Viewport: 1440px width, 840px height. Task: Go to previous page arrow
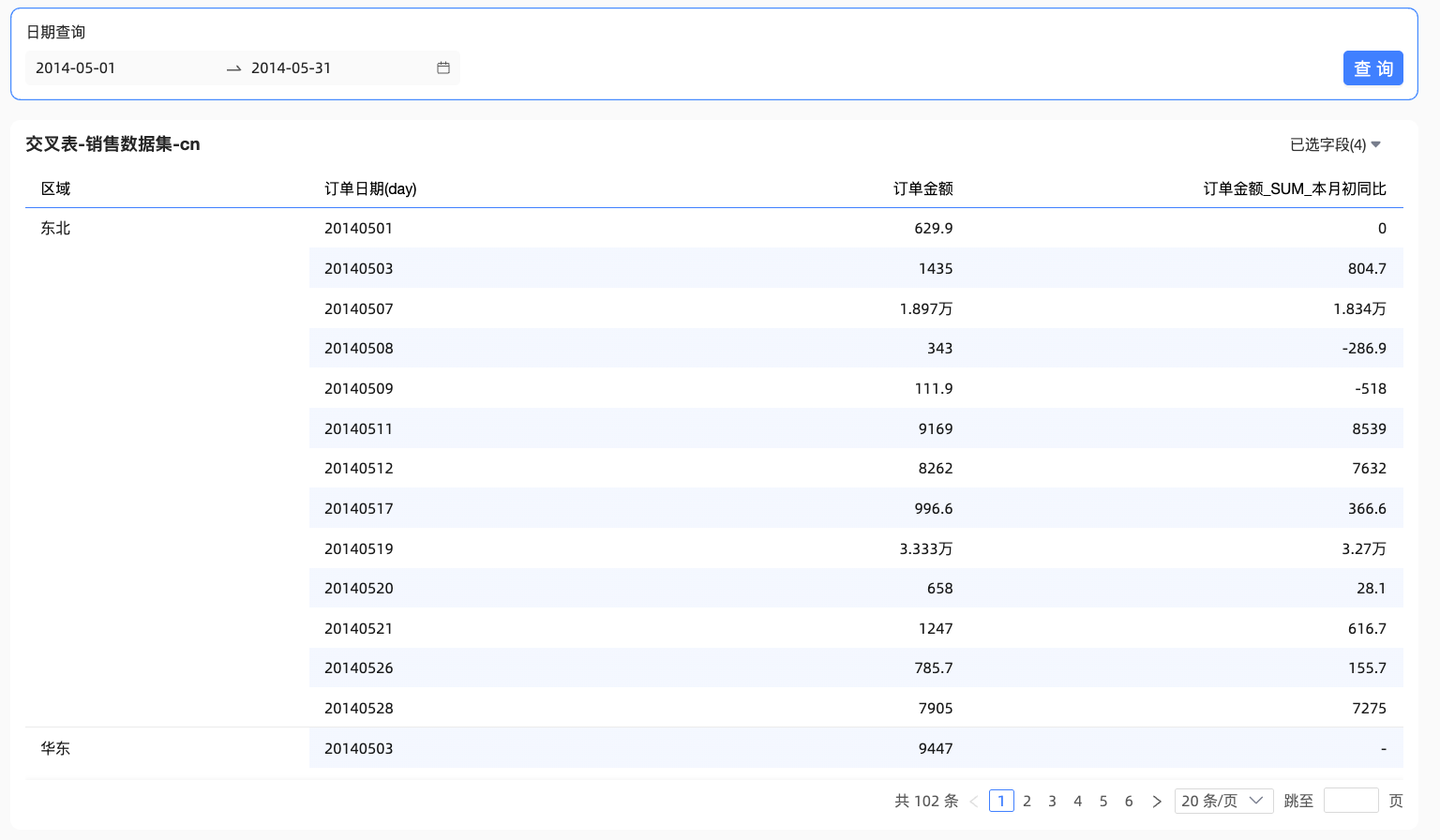tap(974, 801)
